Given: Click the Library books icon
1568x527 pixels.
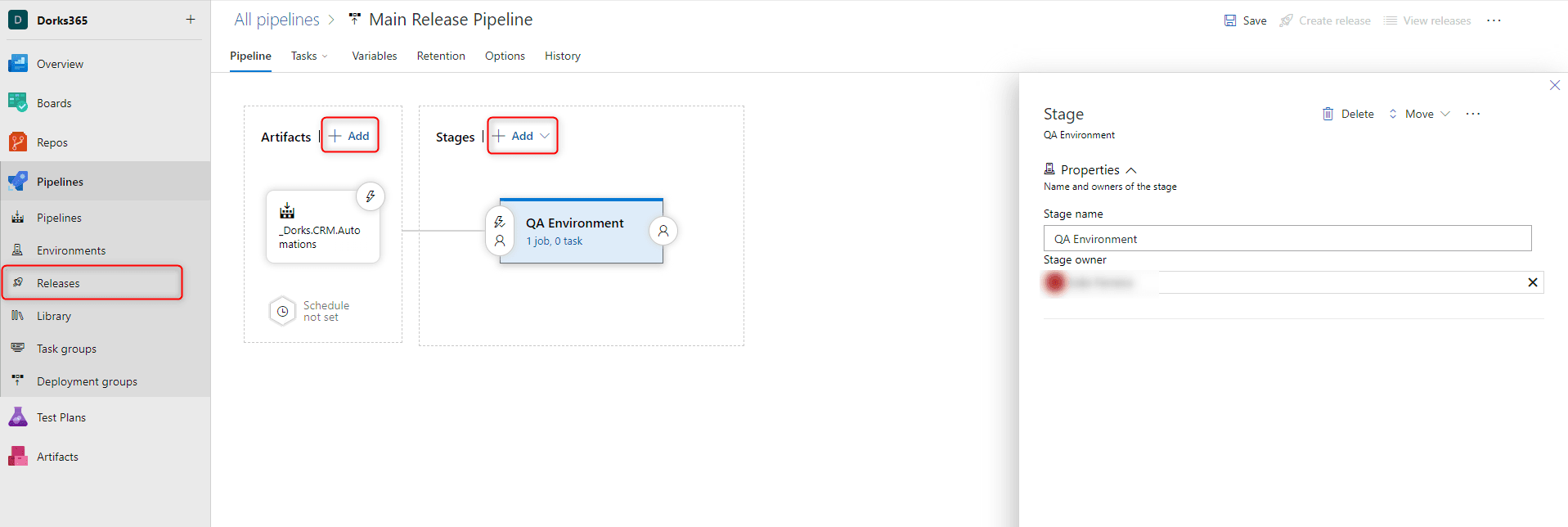Looking at the screenshot, I should [x=18, y=316].
